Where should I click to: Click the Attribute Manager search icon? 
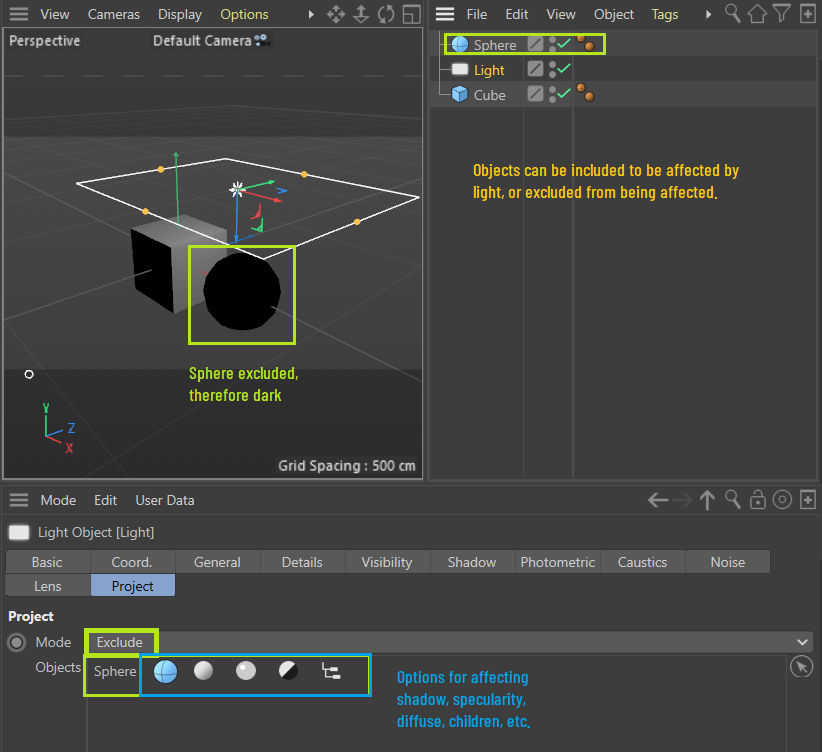click(732, 500)
